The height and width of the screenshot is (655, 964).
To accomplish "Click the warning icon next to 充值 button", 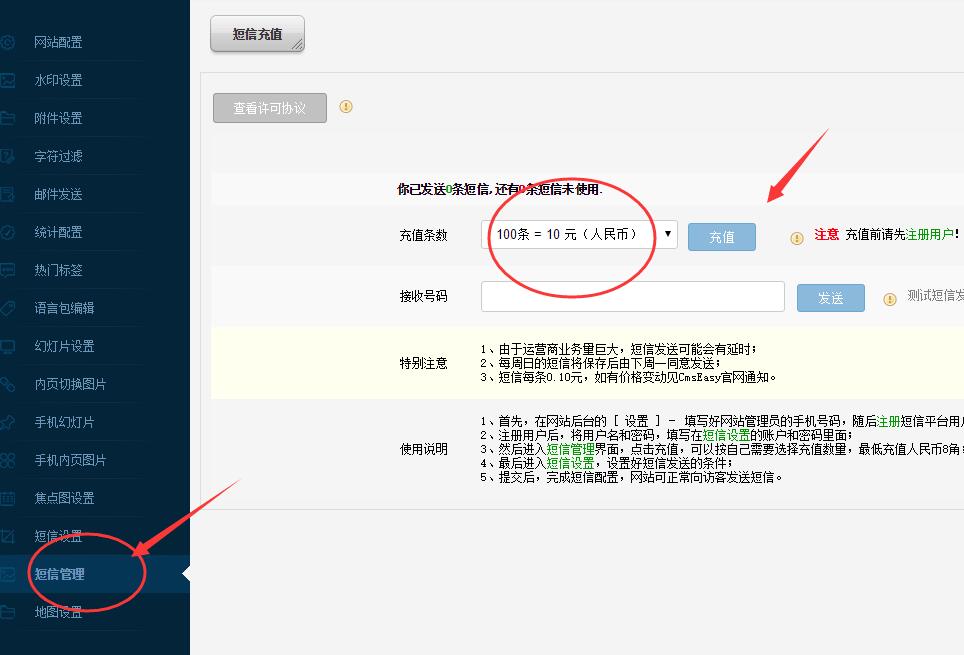I will point(797,238).
